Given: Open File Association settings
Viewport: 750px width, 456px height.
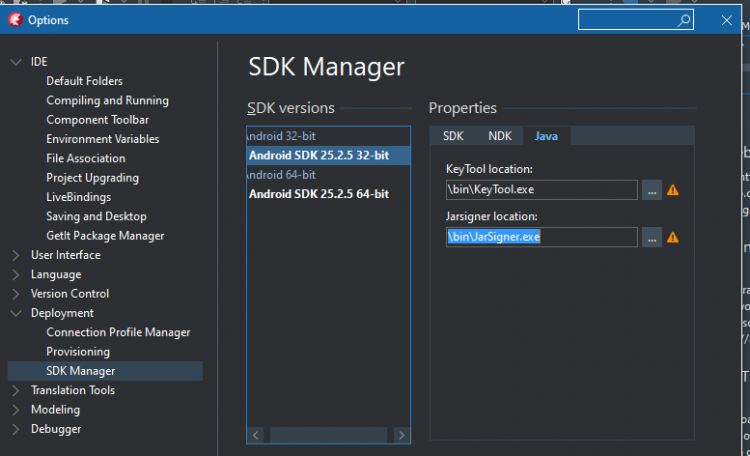Looking at the screenshot, I should pyautogui.click(x=86, y=158).
